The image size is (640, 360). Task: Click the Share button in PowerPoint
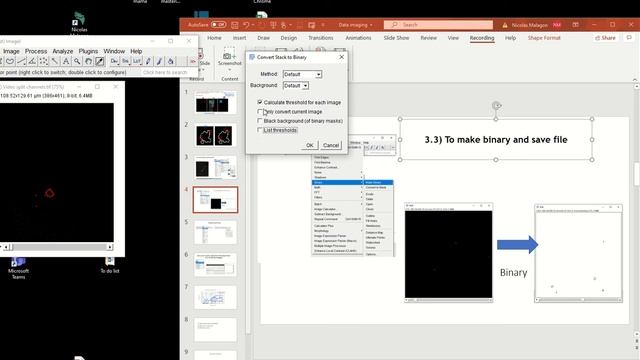(x=605, y=38)
